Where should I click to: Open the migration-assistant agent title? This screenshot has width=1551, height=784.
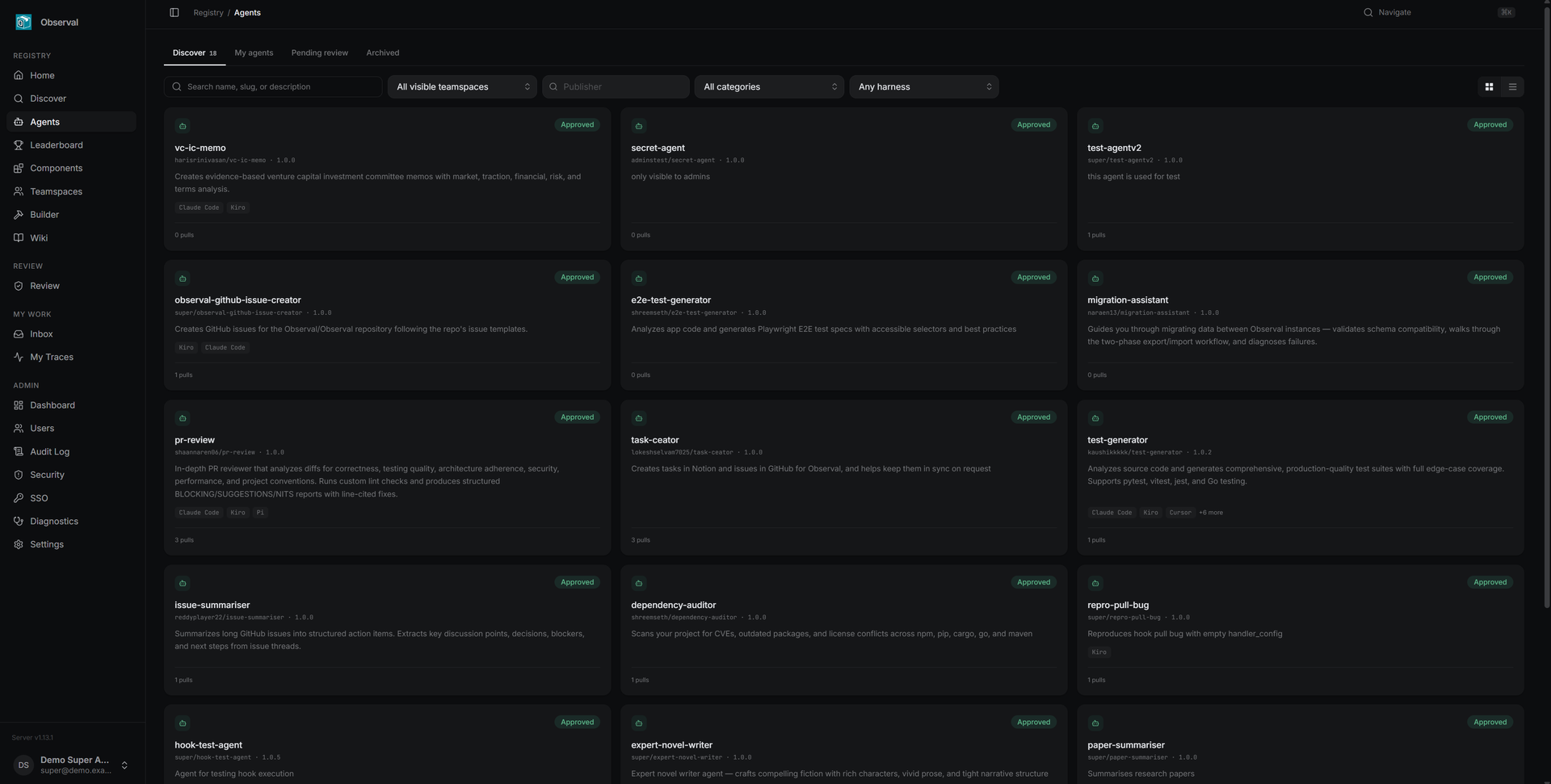tap(1128, 300)
